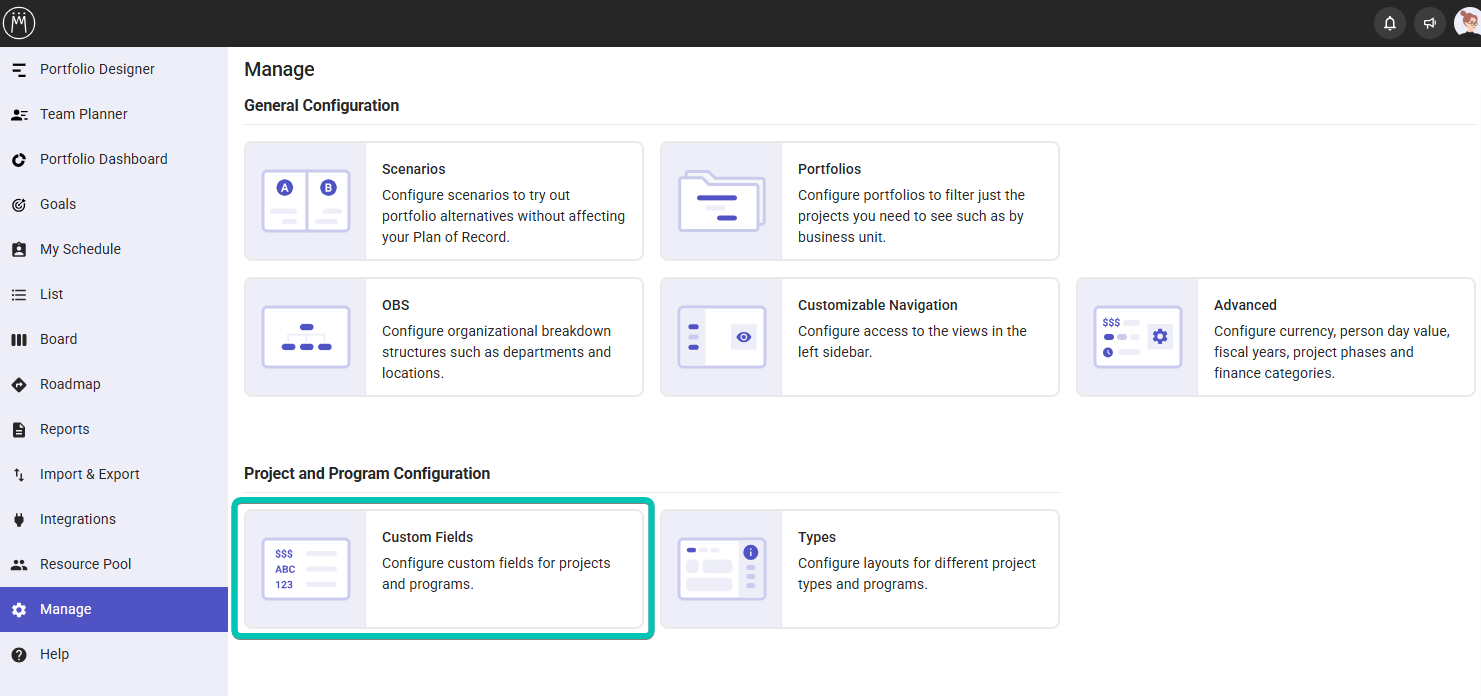The height and width of the screenshot is (696, 1481).
Task: Click the Portfolios card thumbnail image
Action: pos(721,201)
